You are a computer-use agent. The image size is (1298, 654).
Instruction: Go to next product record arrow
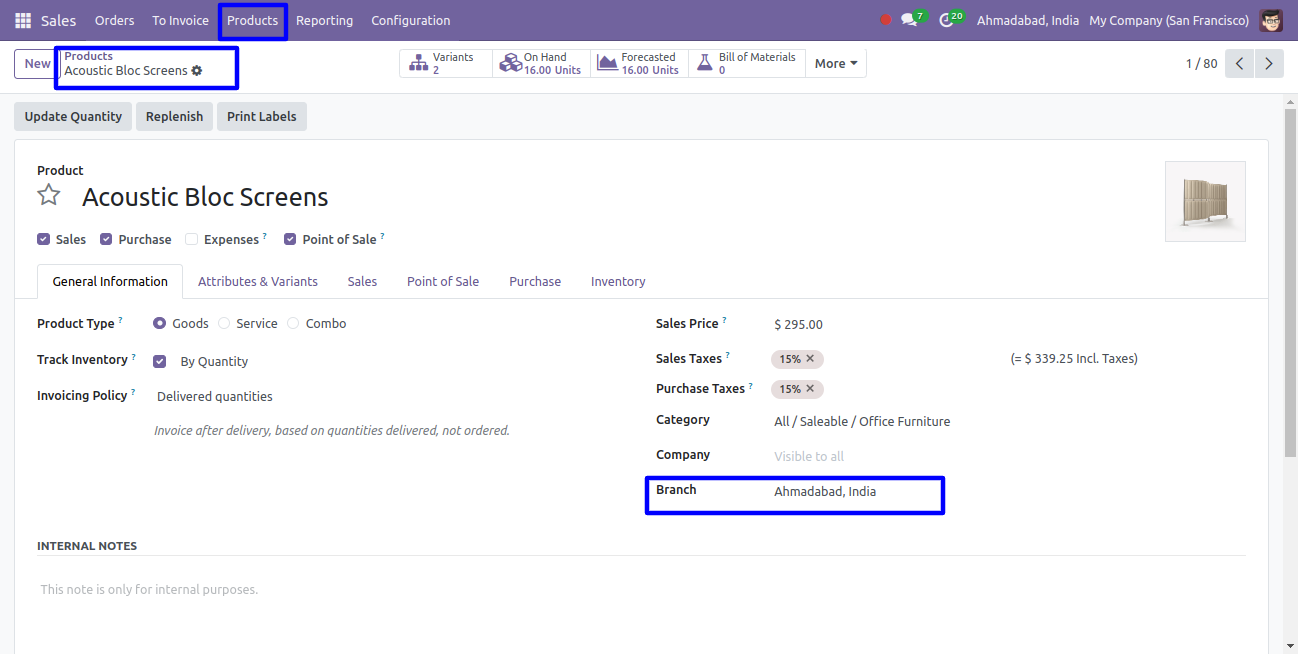pos(1269,64)
